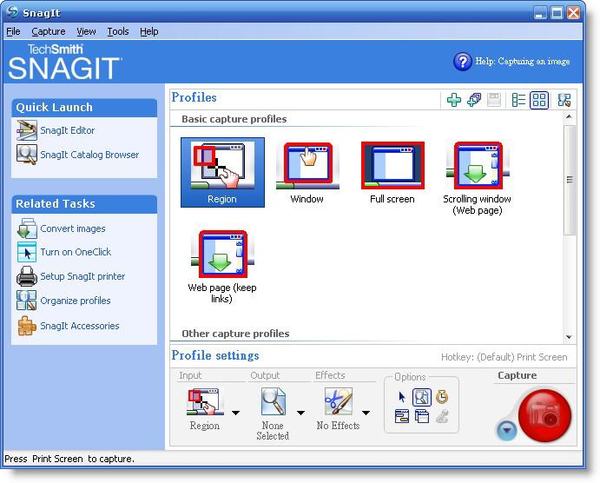
Task: Add a new profile with green plus
Action: click(x=454, y=100)
